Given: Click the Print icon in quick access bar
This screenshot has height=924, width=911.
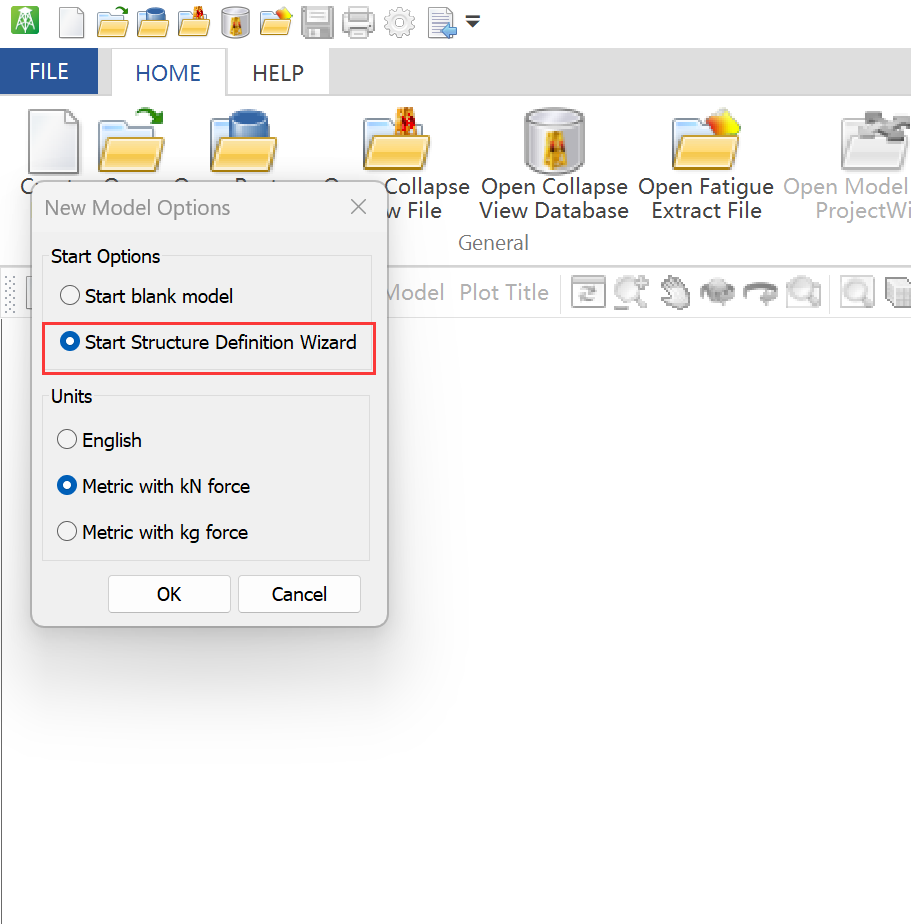Looking at the screenshot, I should (358, 21).
